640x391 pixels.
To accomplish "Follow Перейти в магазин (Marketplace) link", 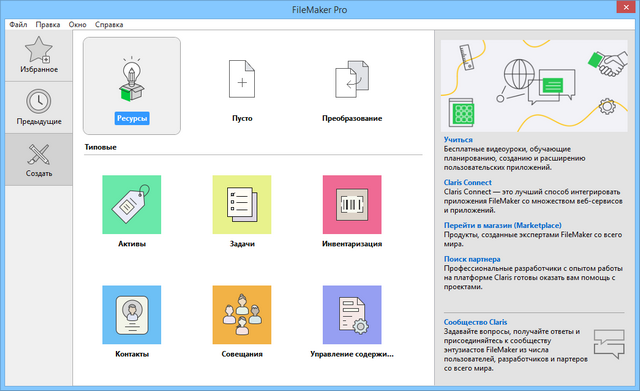I will pos(502,225).
